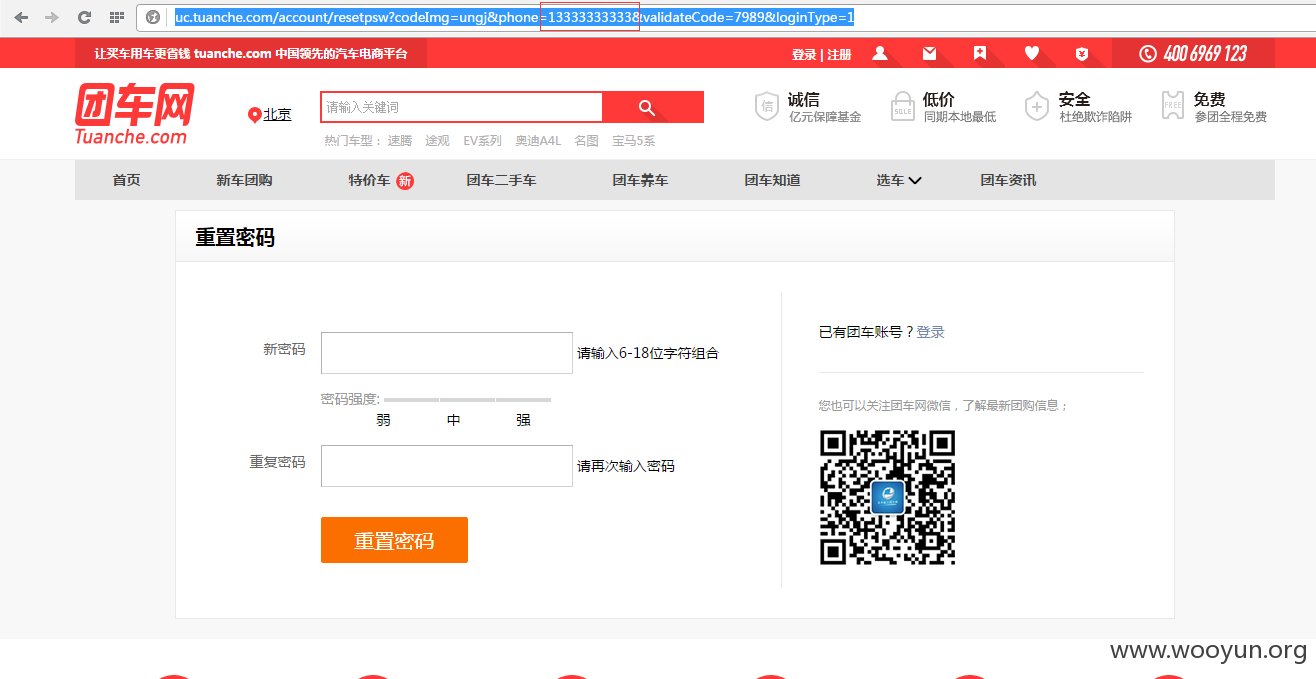1316x679 pixels.
Task: Click the heart favorites icon
Action: pos(1032,53)
